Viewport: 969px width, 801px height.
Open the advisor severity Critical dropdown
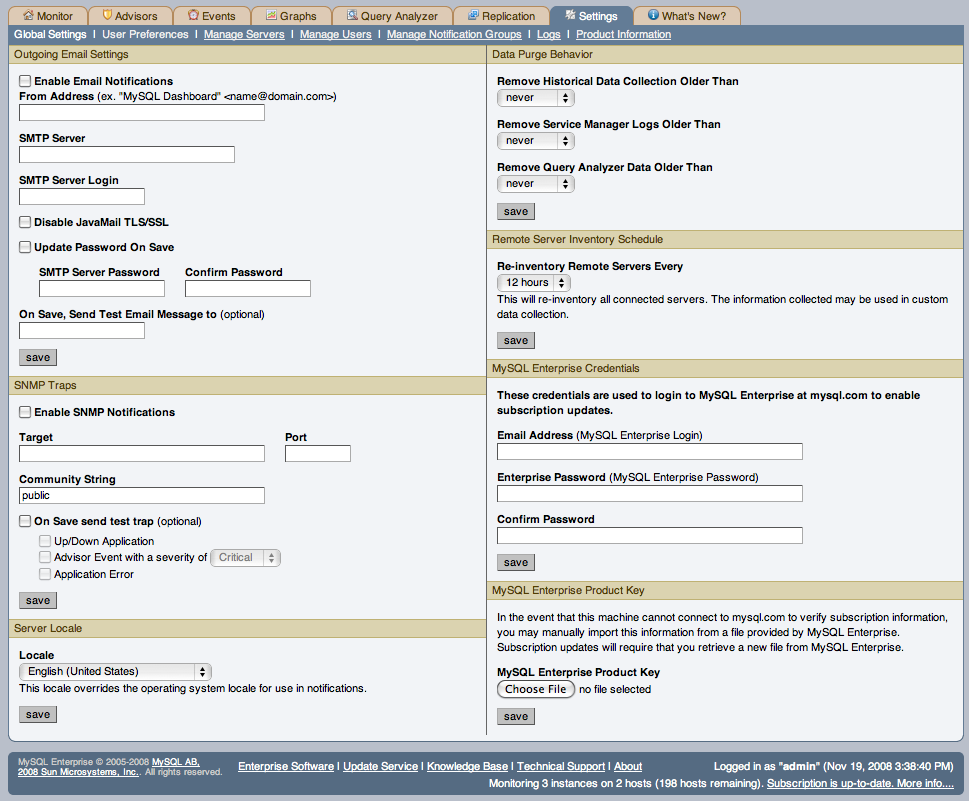tap(245, 557)
